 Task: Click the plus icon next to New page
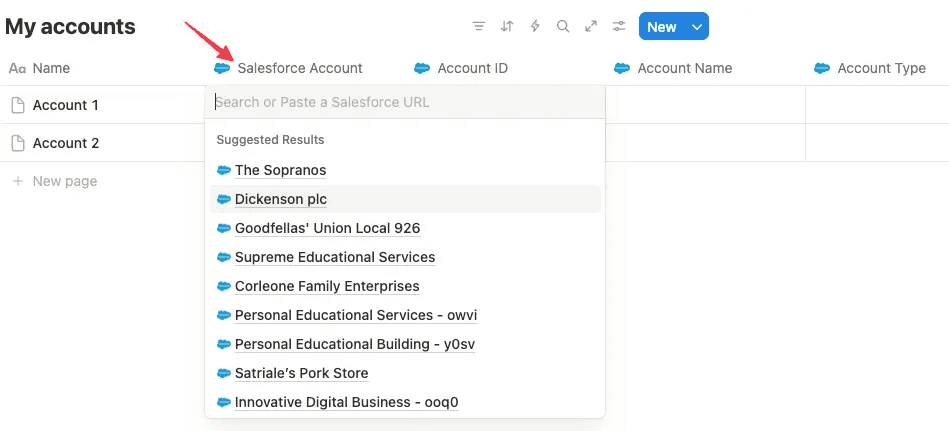[18, 181]
